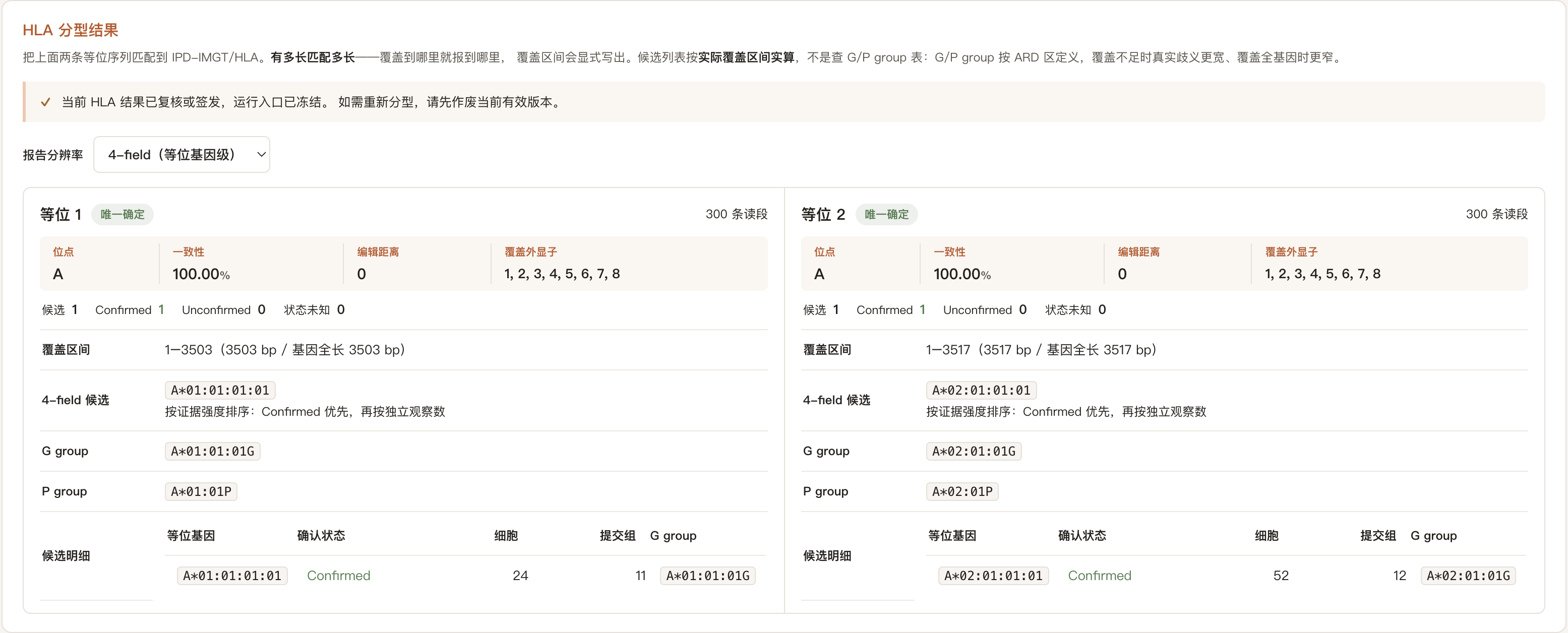
Task: Click Confirmed status in A*01:01:01:01 row
Action: 338,576
